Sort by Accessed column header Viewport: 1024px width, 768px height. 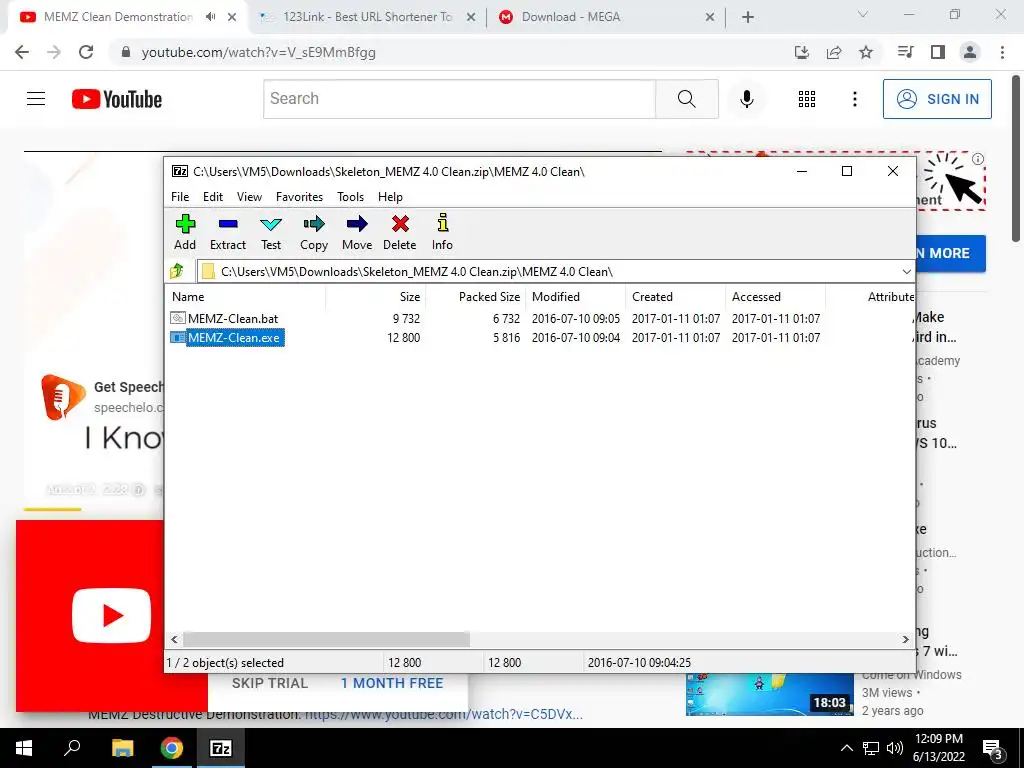pyautogui.click(x=776, y=296)
